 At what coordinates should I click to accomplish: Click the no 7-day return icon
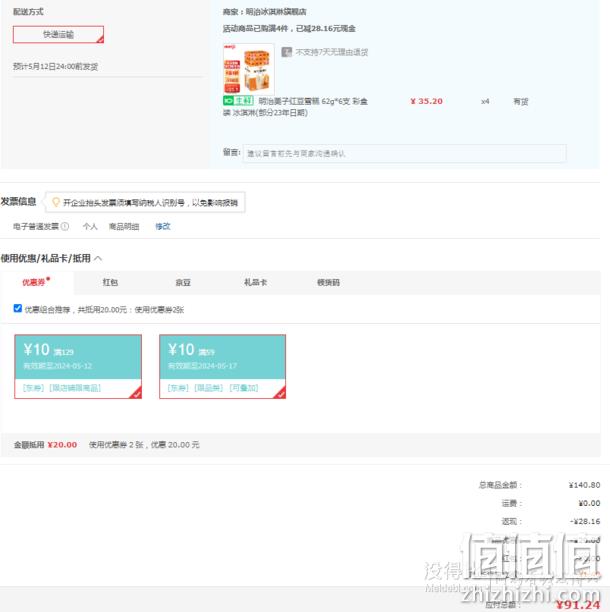[x=286, y=52]
